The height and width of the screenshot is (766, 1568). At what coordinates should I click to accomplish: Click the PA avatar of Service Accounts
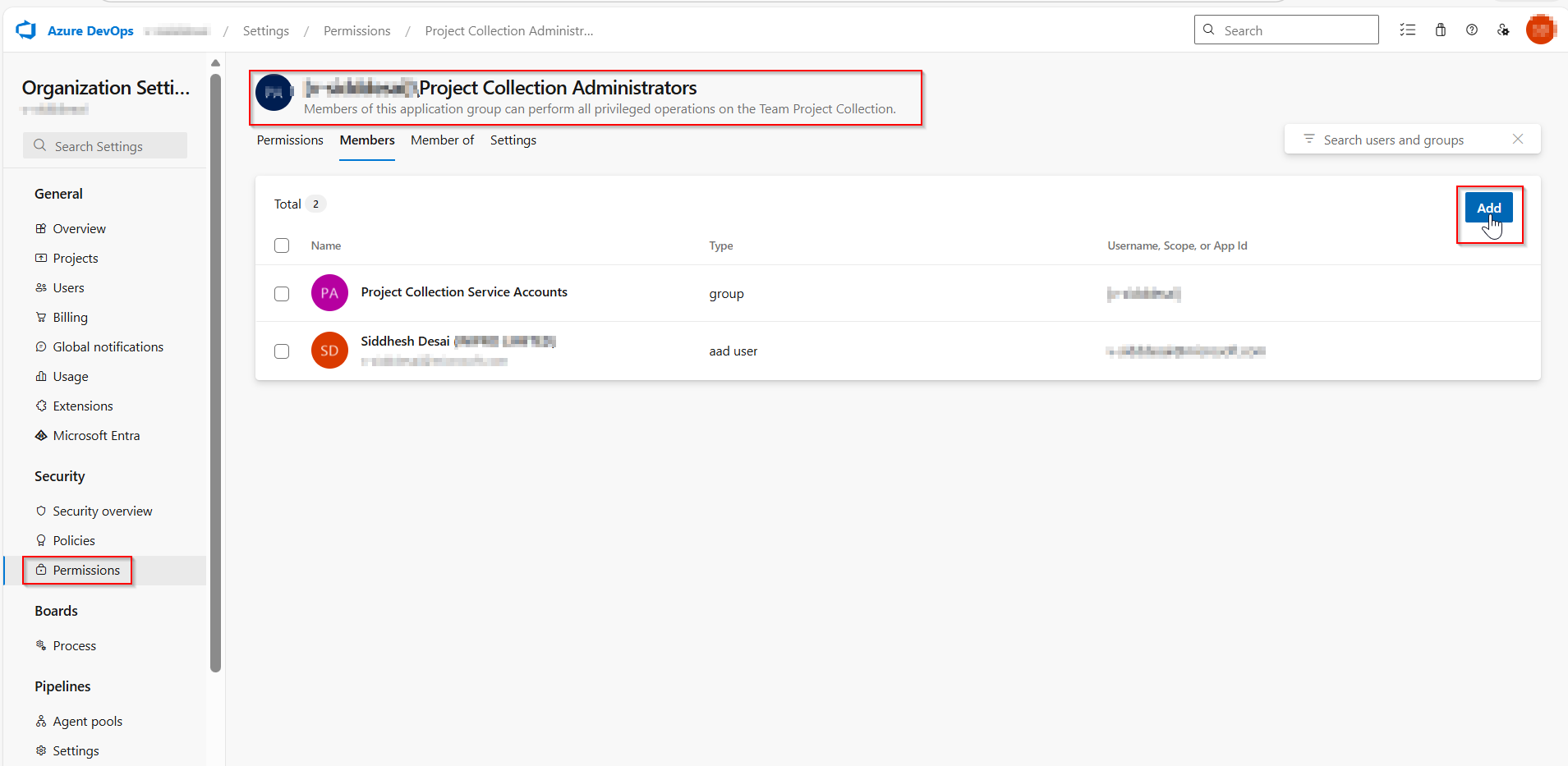click(329, 293)
